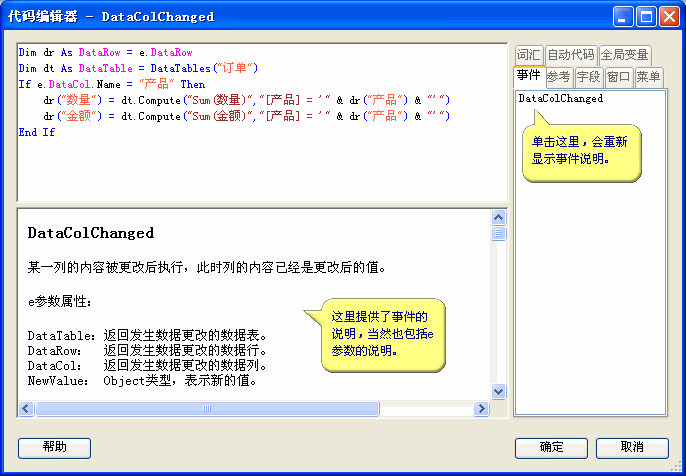Click the description panel's scroll down arrow

click(x=498, y=392)
